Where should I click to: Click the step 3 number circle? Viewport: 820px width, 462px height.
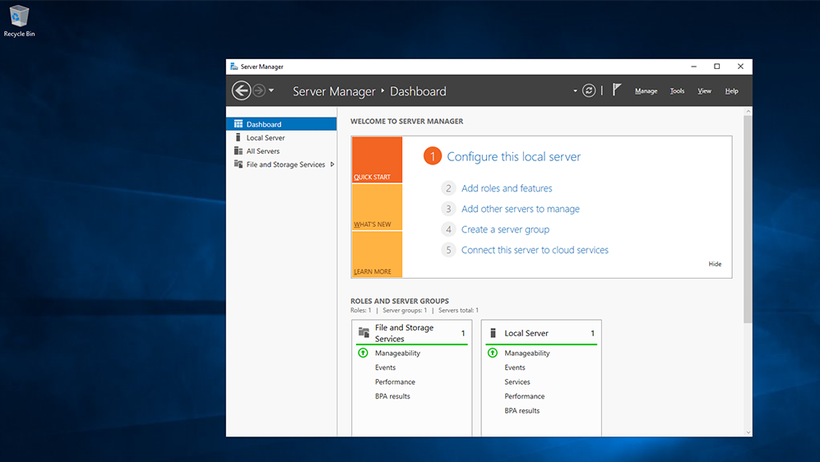[448, 209]
